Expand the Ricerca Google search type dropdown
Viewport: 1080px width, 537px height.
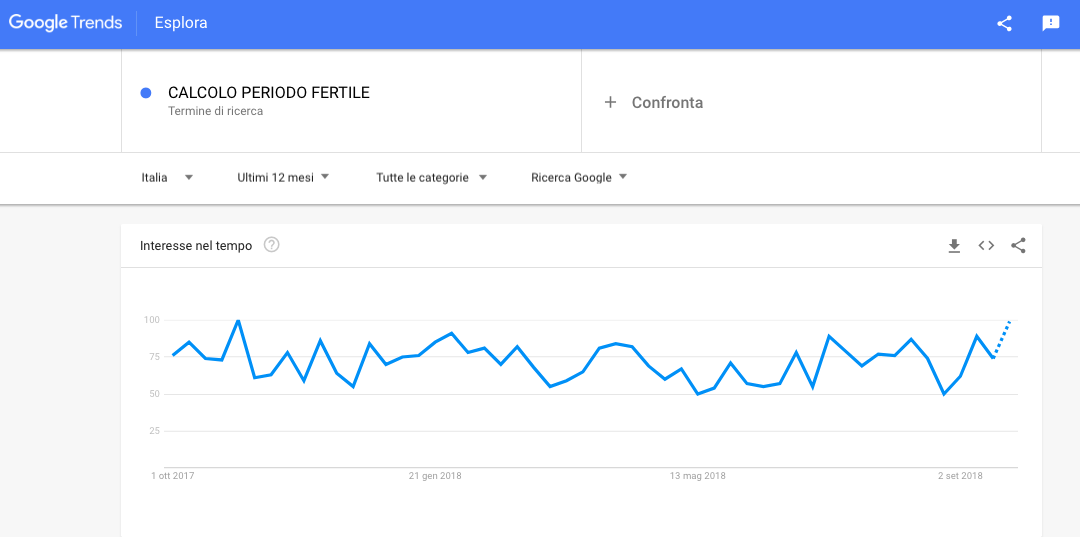pyautogui.click(x=579, y=177)
